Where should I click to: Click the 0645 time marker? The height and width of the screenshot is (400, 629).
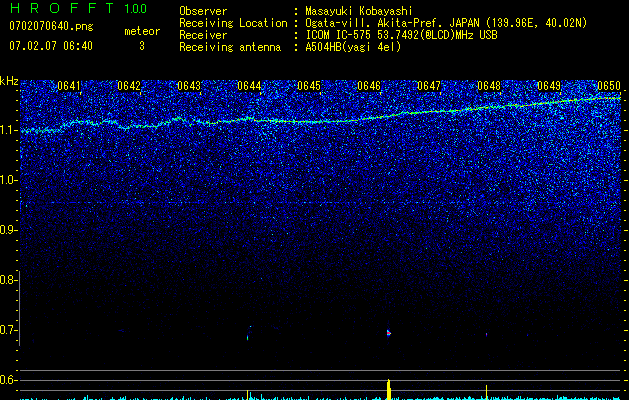309,86
